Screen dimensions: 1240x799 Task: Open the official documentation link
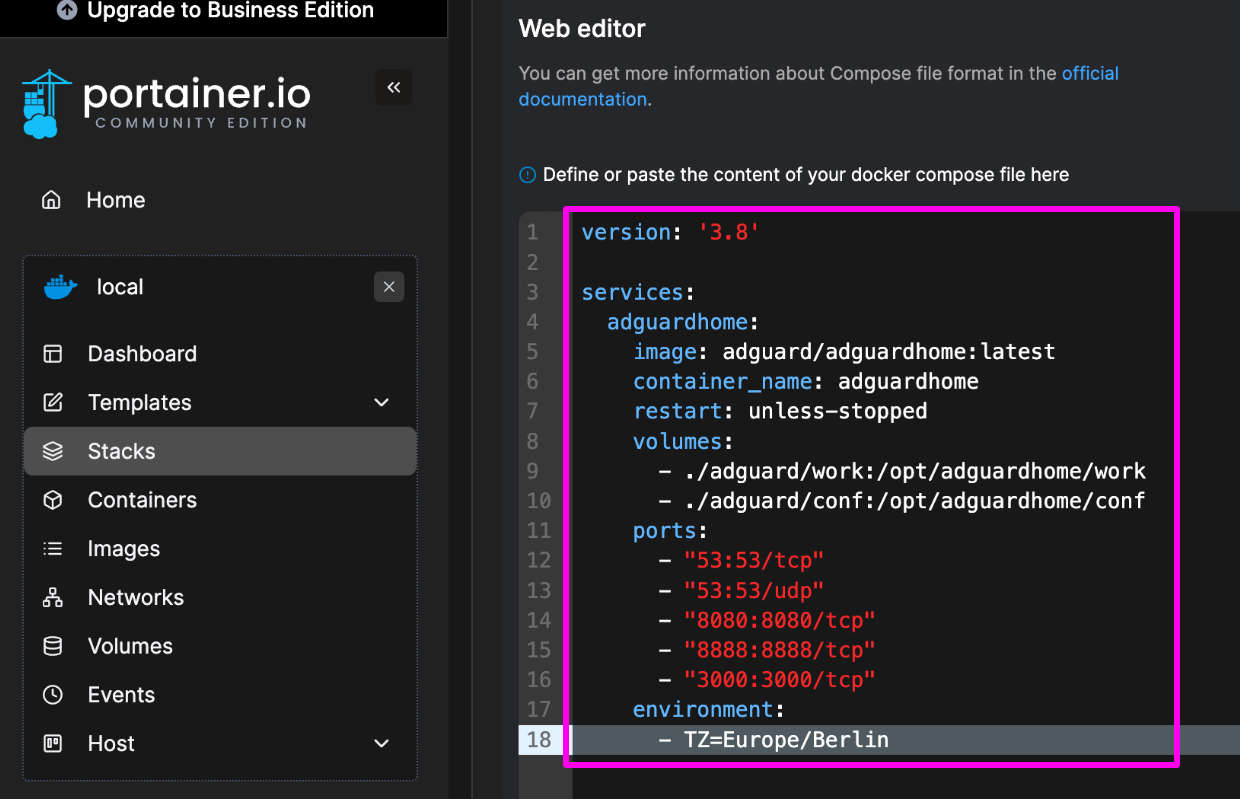click(818, 86)
